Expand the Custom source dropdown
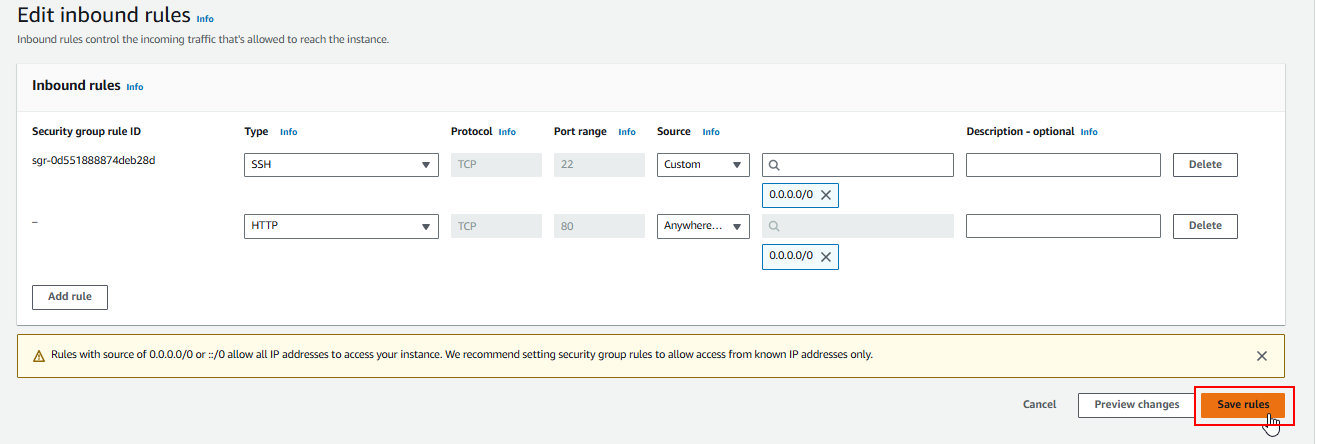The height and width of the screenshot is (444, 1318). [703, 165]
